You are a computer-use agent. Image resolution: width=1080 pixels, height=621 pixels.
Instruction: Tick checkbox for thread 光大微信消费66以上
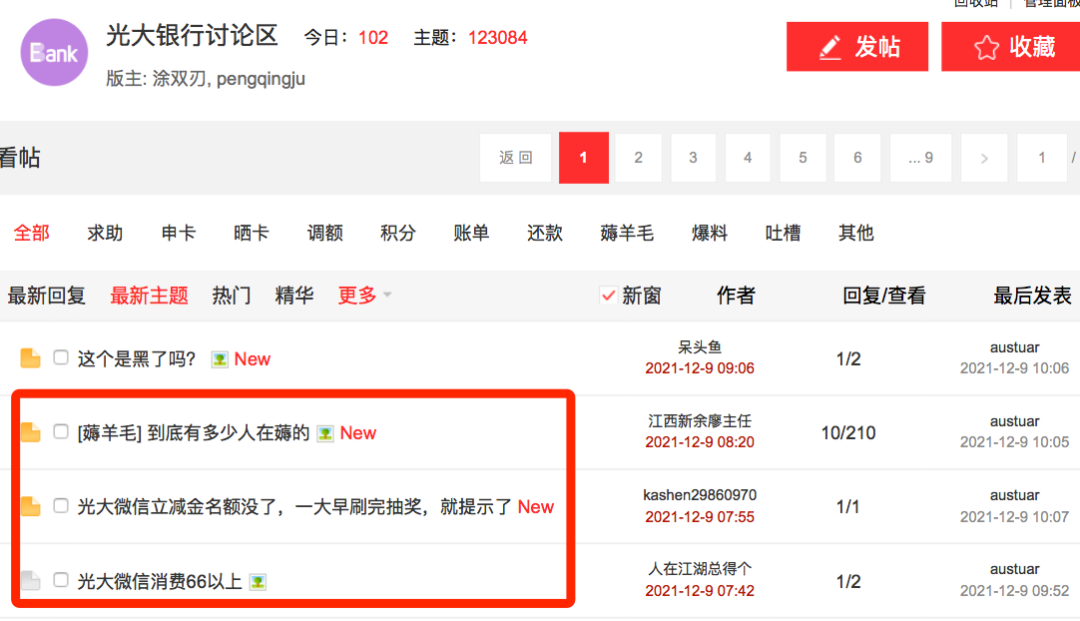pos(61,580)
